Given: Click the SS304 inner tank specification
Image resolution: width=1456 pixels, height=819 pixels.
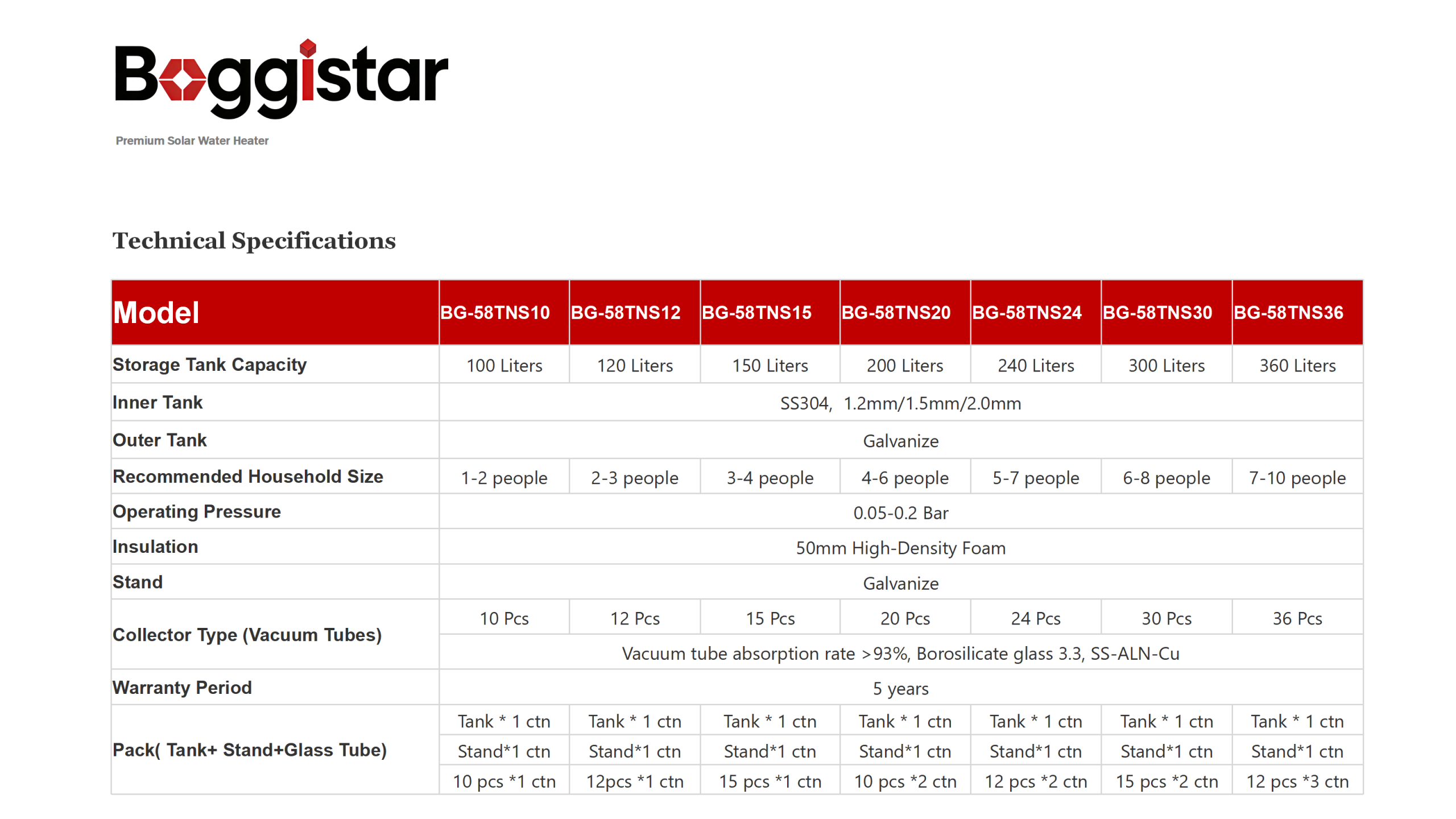Looking at the screenshot, I should click(x=900, y=403).
